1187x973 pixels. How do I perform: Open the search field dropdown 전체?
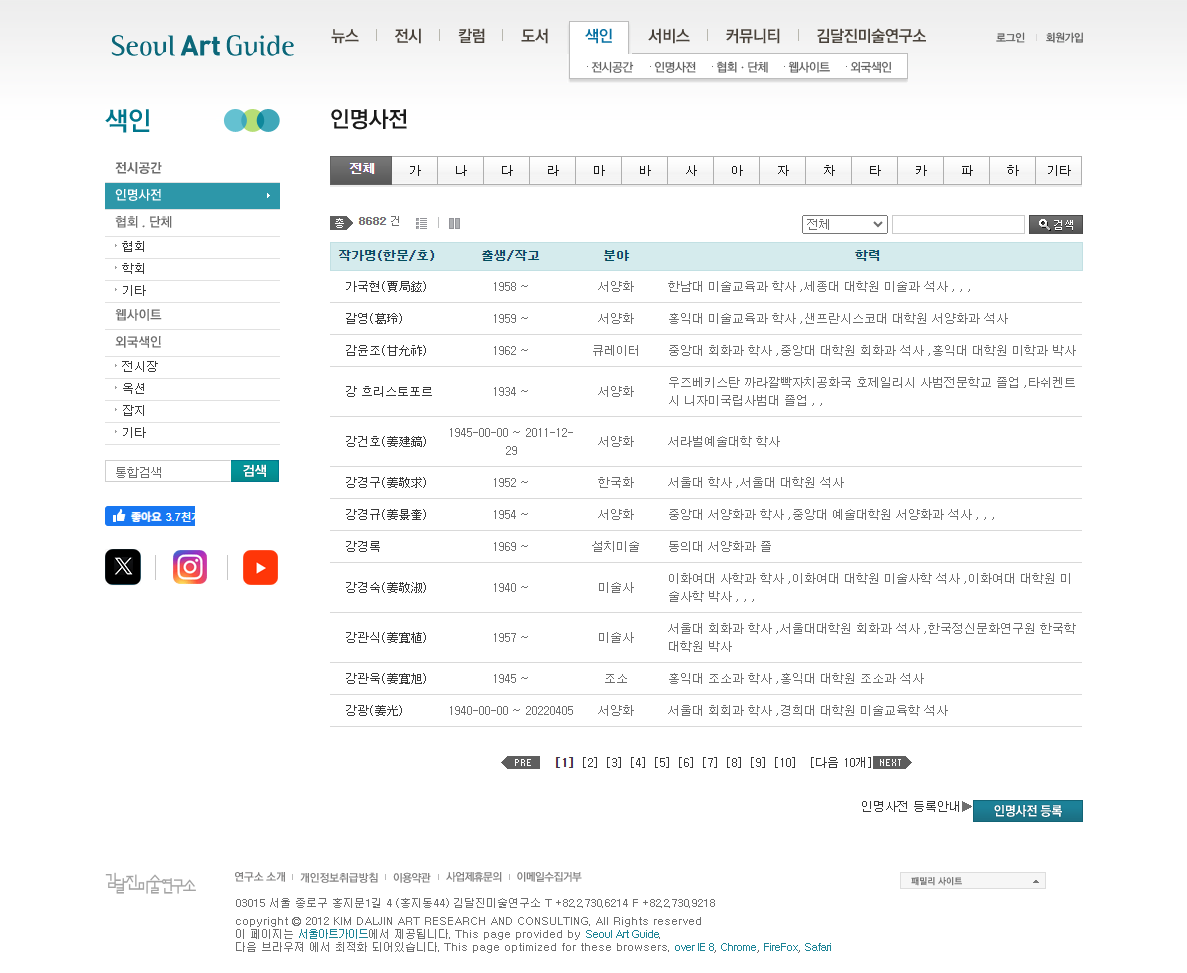[x=844, y=225]
